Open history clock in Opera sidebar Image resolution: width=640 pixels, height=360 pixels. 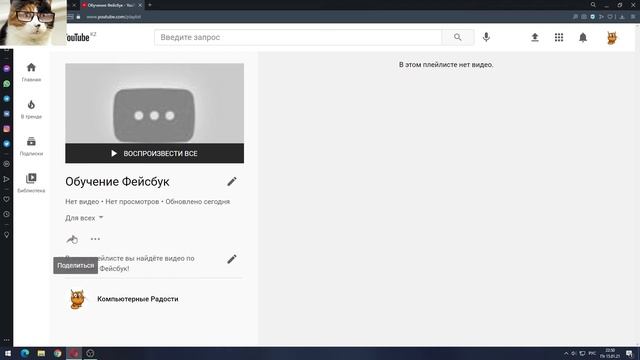(x=7, y=214)
